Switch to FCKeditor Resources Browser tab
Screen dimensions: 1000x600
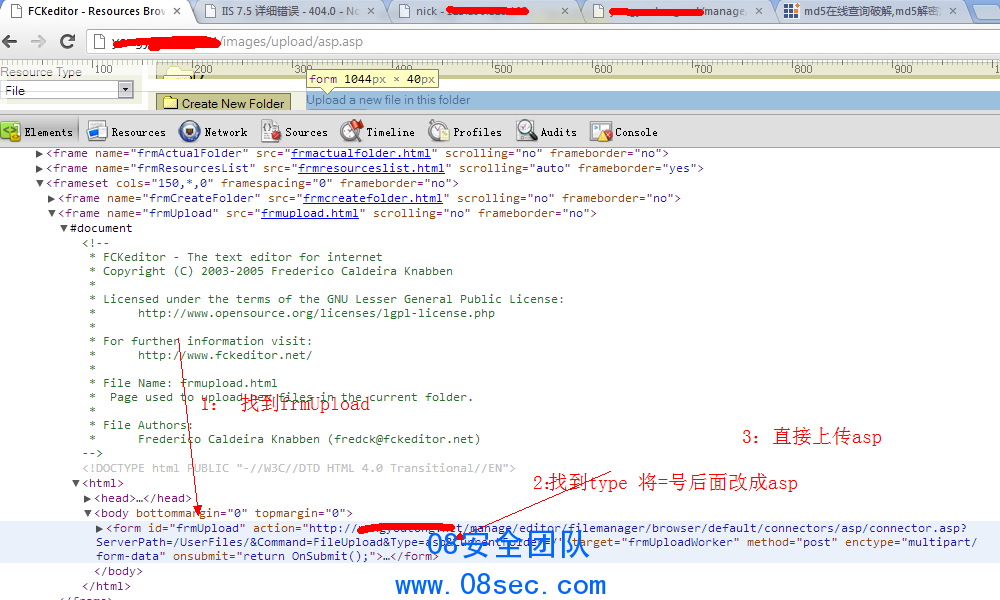coord(96,11)
